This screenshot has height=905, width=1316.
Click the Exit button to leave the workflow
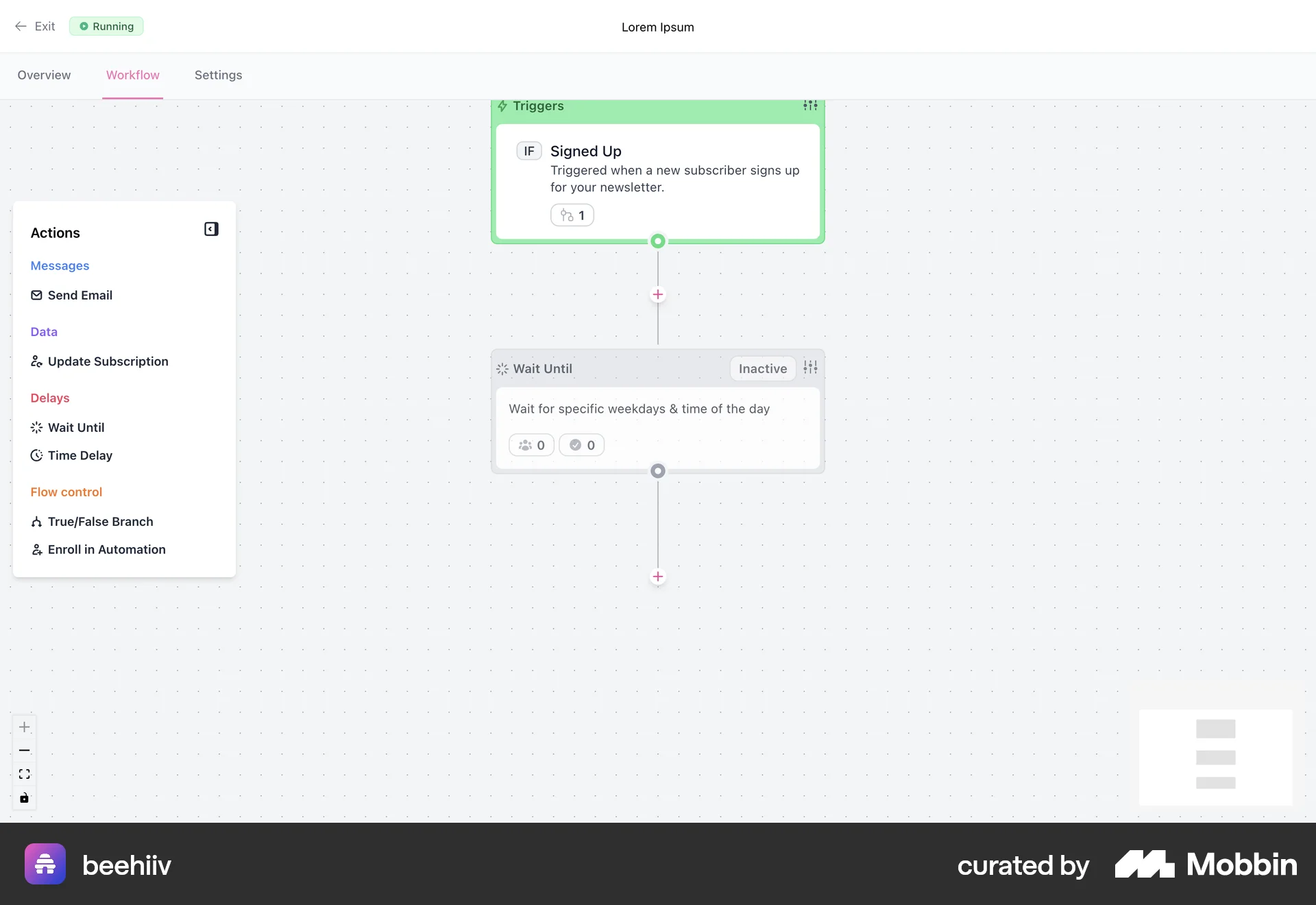pos(34,26)
